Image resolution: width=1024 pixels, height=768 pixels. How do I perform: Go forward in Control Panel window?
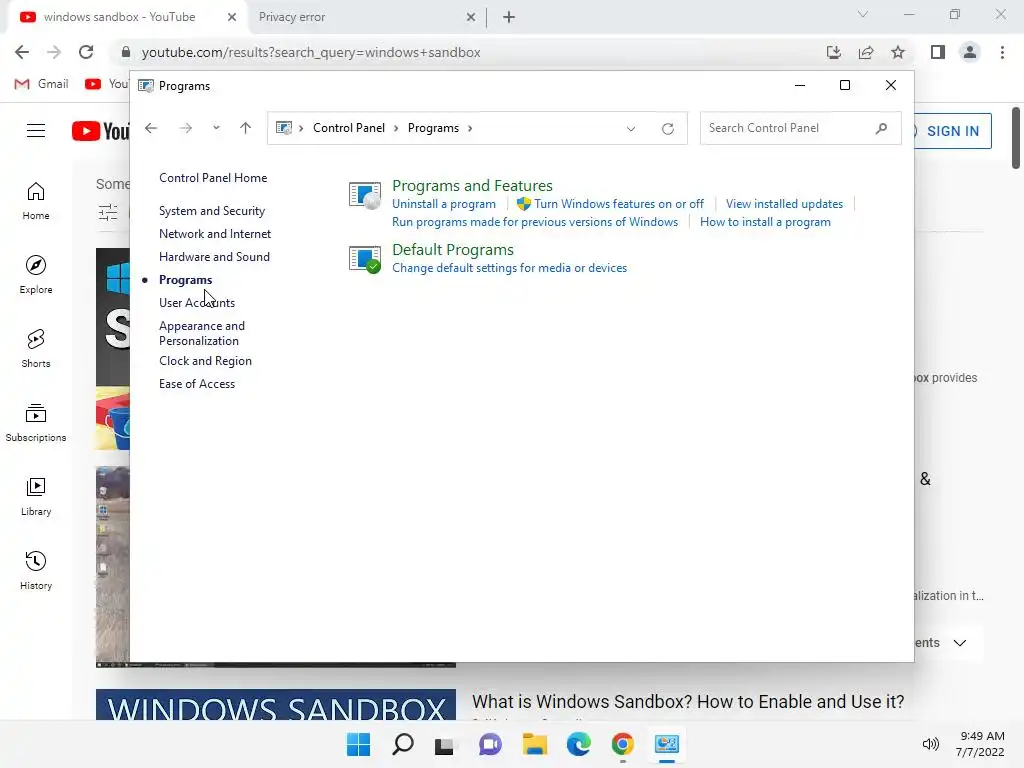click(x=185, y=128)
